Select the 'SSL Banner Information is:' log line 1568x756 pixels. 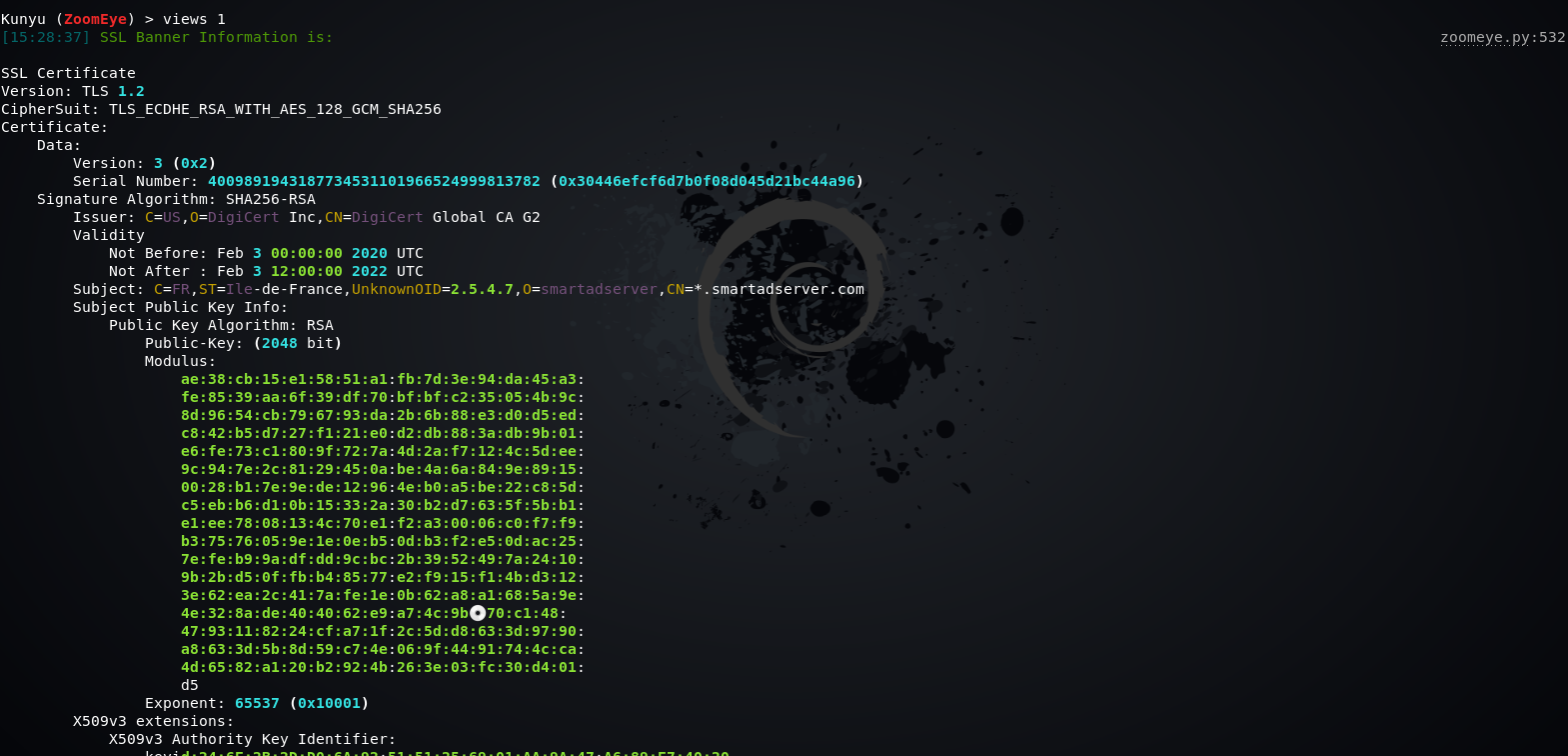(217, 37)
